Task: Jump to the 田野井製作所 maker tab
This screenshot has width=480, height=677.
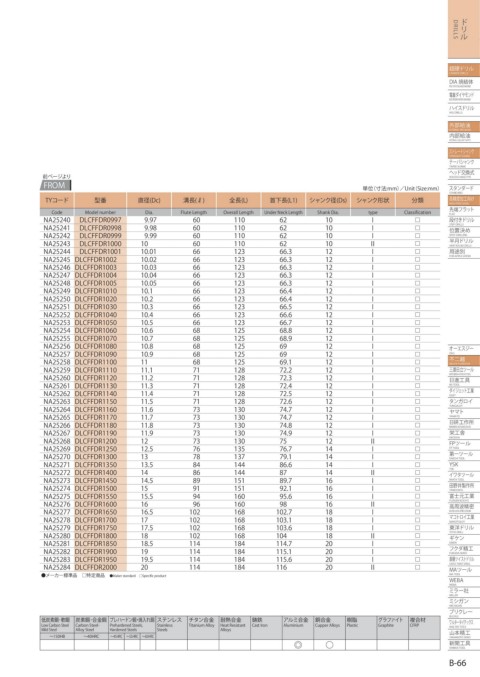Action: click(464, 487)
